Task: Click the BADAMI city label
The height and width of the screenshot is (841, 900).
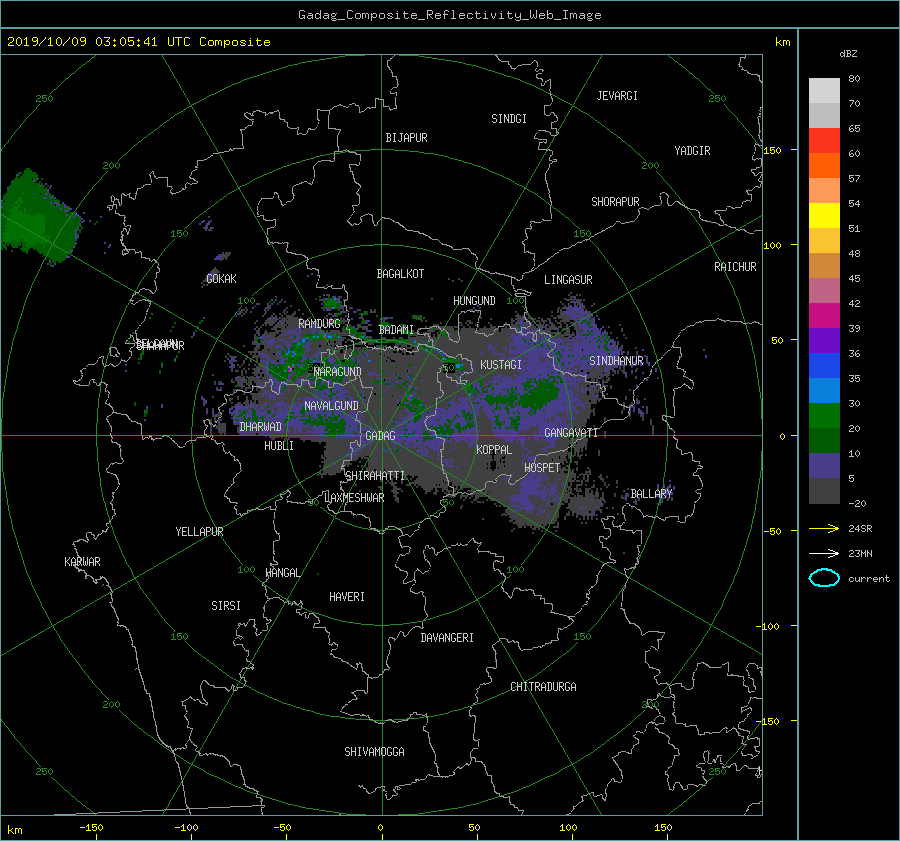Action: [x=396, y=330]
